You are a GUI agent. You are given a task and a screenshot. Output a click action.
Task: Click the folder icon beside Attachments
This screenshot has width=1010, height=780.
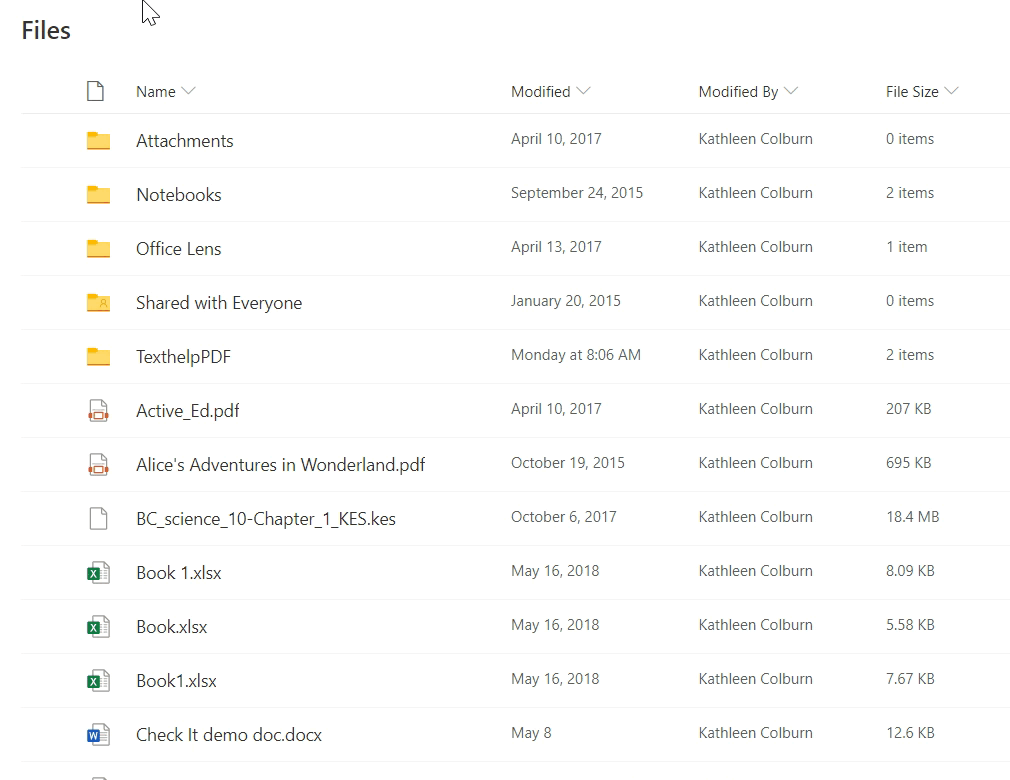click(x=97, y=140)
